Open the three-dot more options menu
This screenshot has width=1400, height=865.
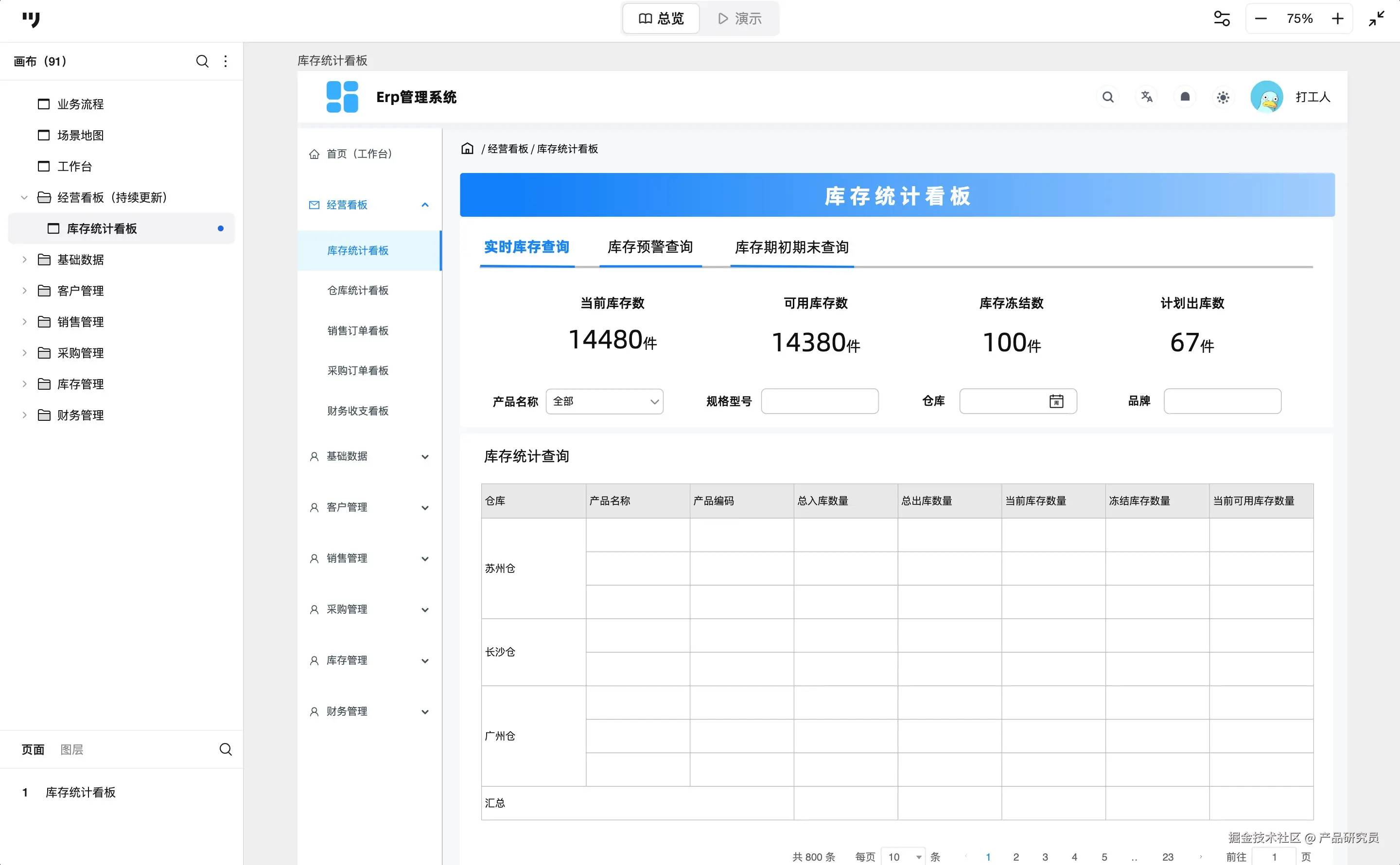point(226,61)
